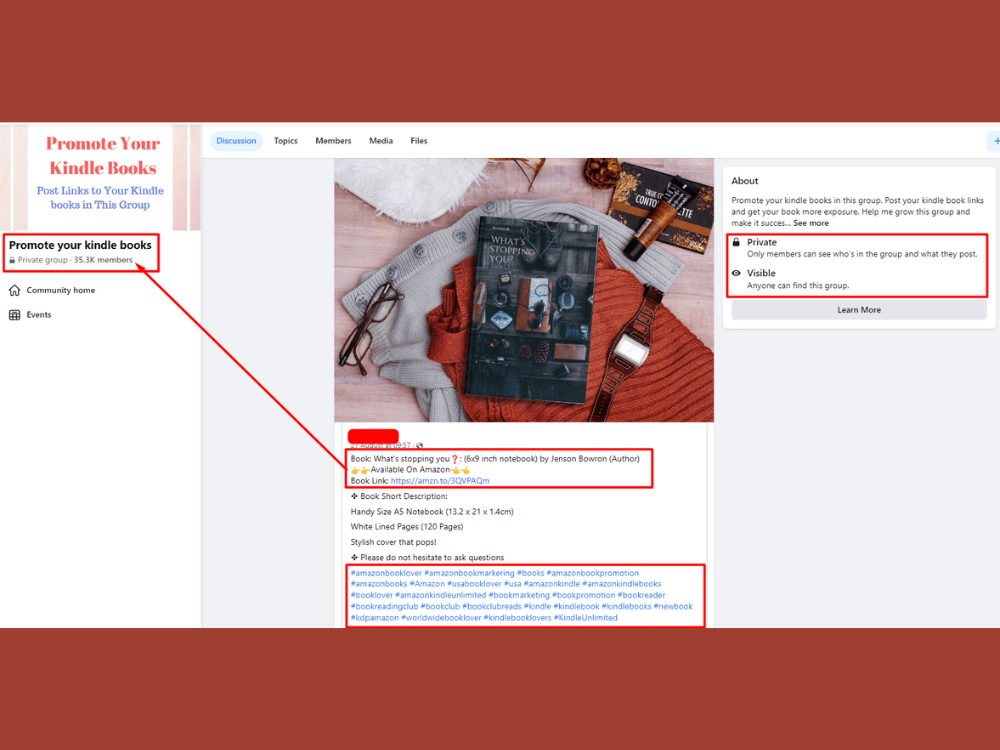Click the Learn More button
This screenshot has height=750, width=1000.
pyautogui.click(x=858, y=310)
